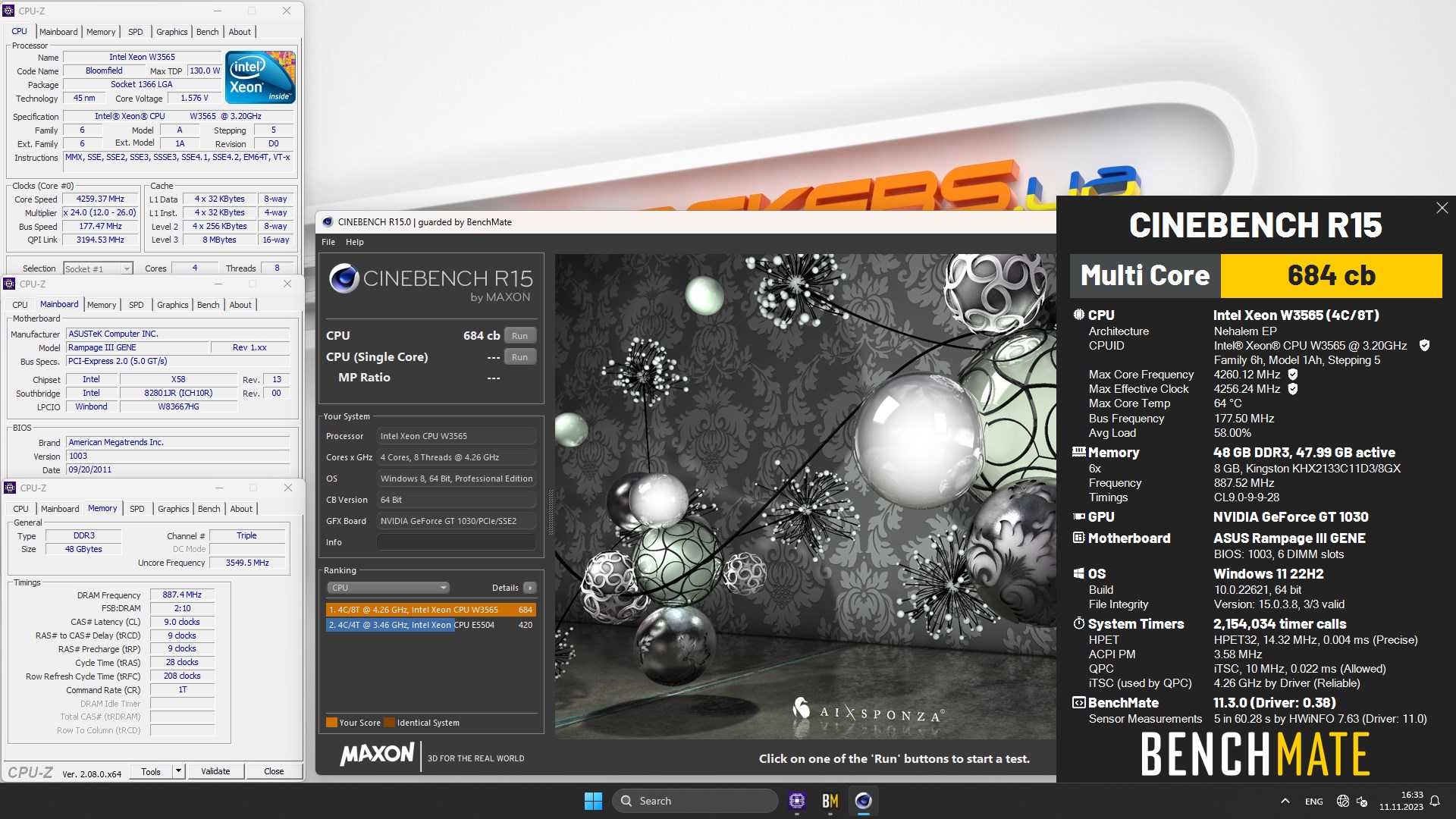Screen dimensions: 1456x819
Task: Click the Memory module icon in BenchMate panel
Action: point(1078,452)
